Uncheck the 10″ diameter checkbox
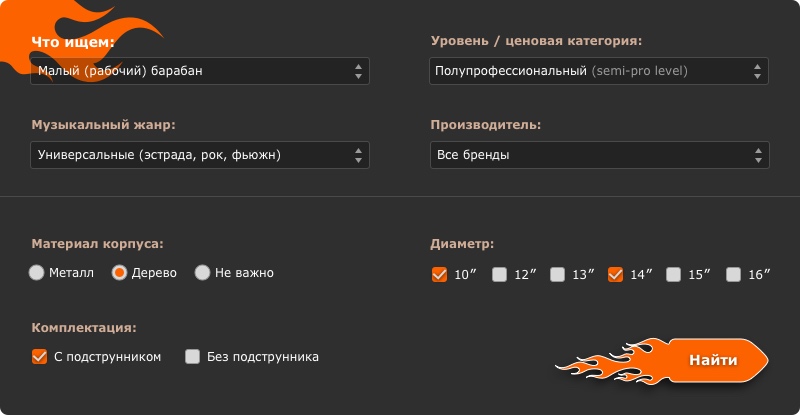800x415 pixels. tap(439, 274)
